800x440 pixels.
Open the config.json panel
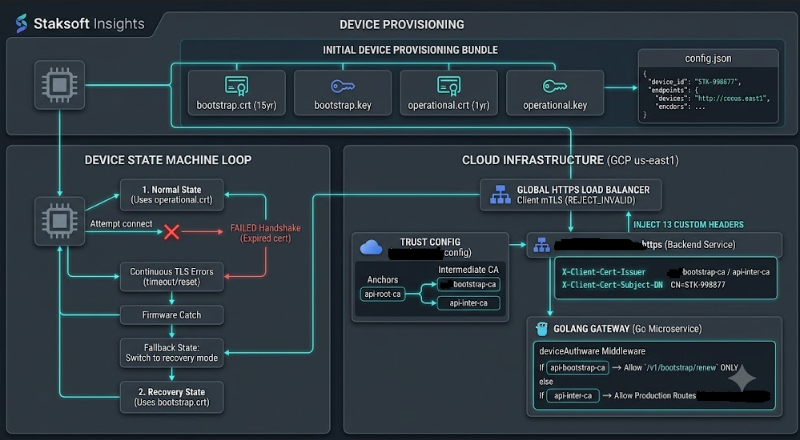708,86
